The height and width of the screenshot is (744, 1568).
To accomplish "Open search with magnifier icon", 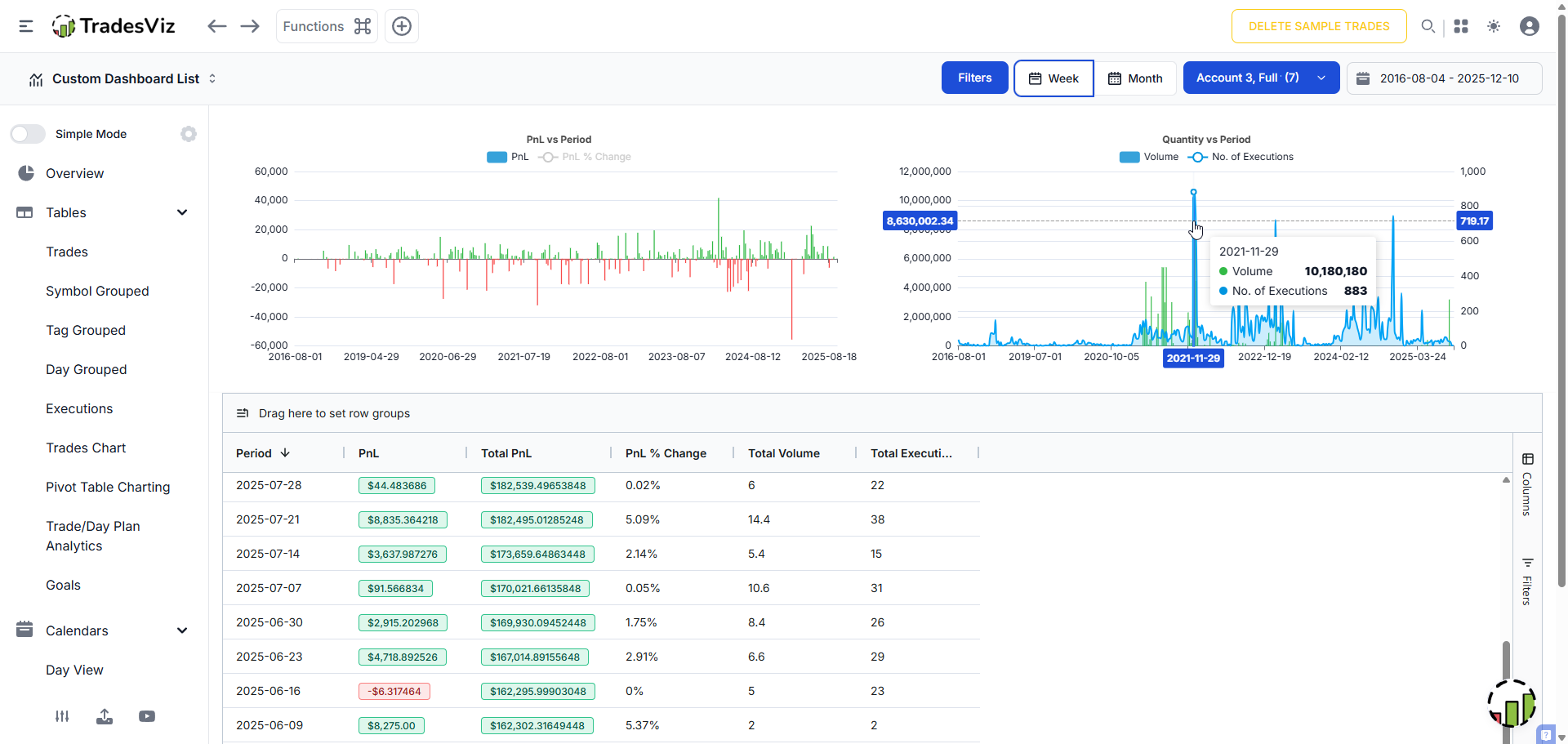I will point(1428,26).
